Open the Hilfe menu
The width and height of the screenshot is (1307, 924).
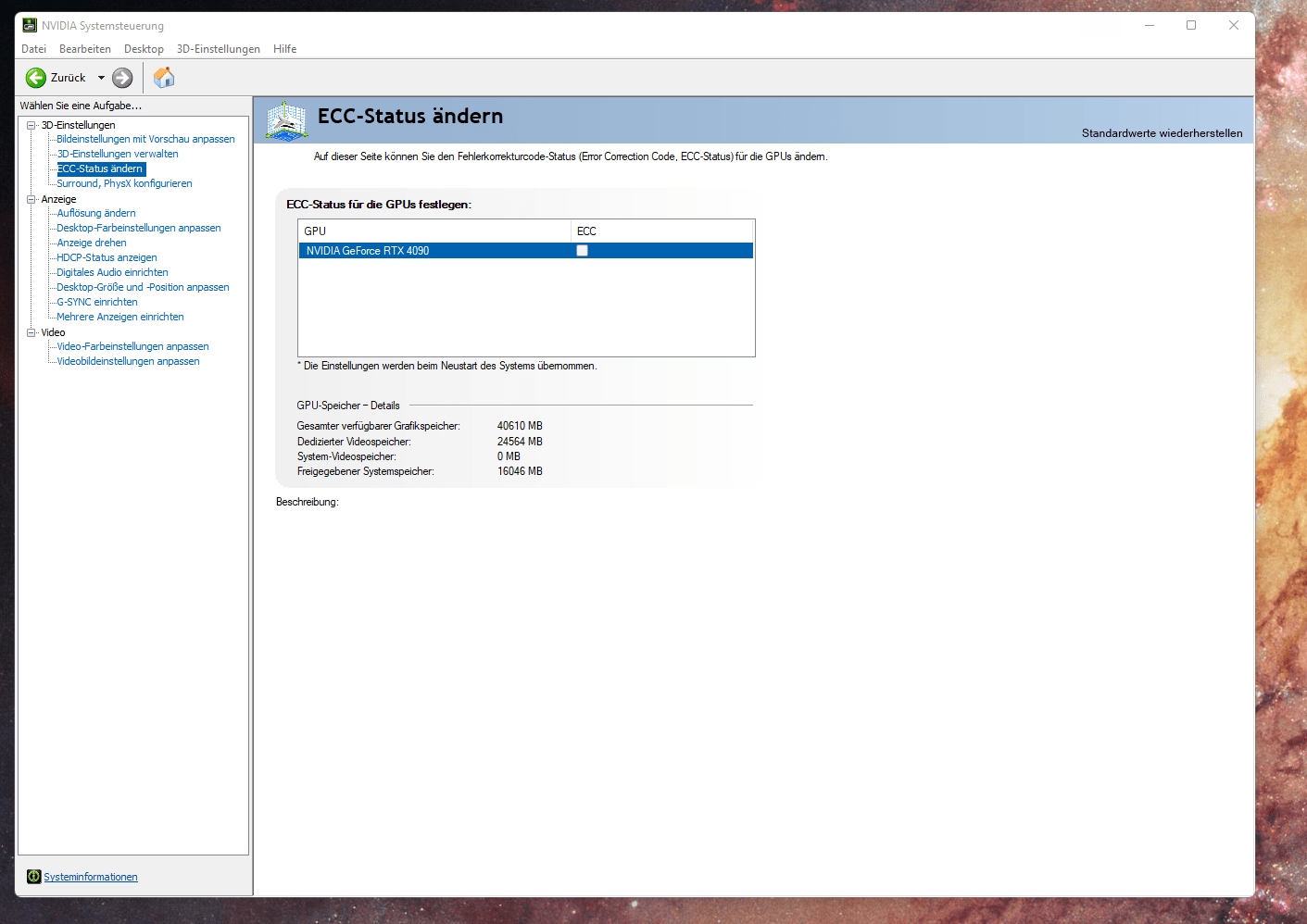click(x=285, y=49)
